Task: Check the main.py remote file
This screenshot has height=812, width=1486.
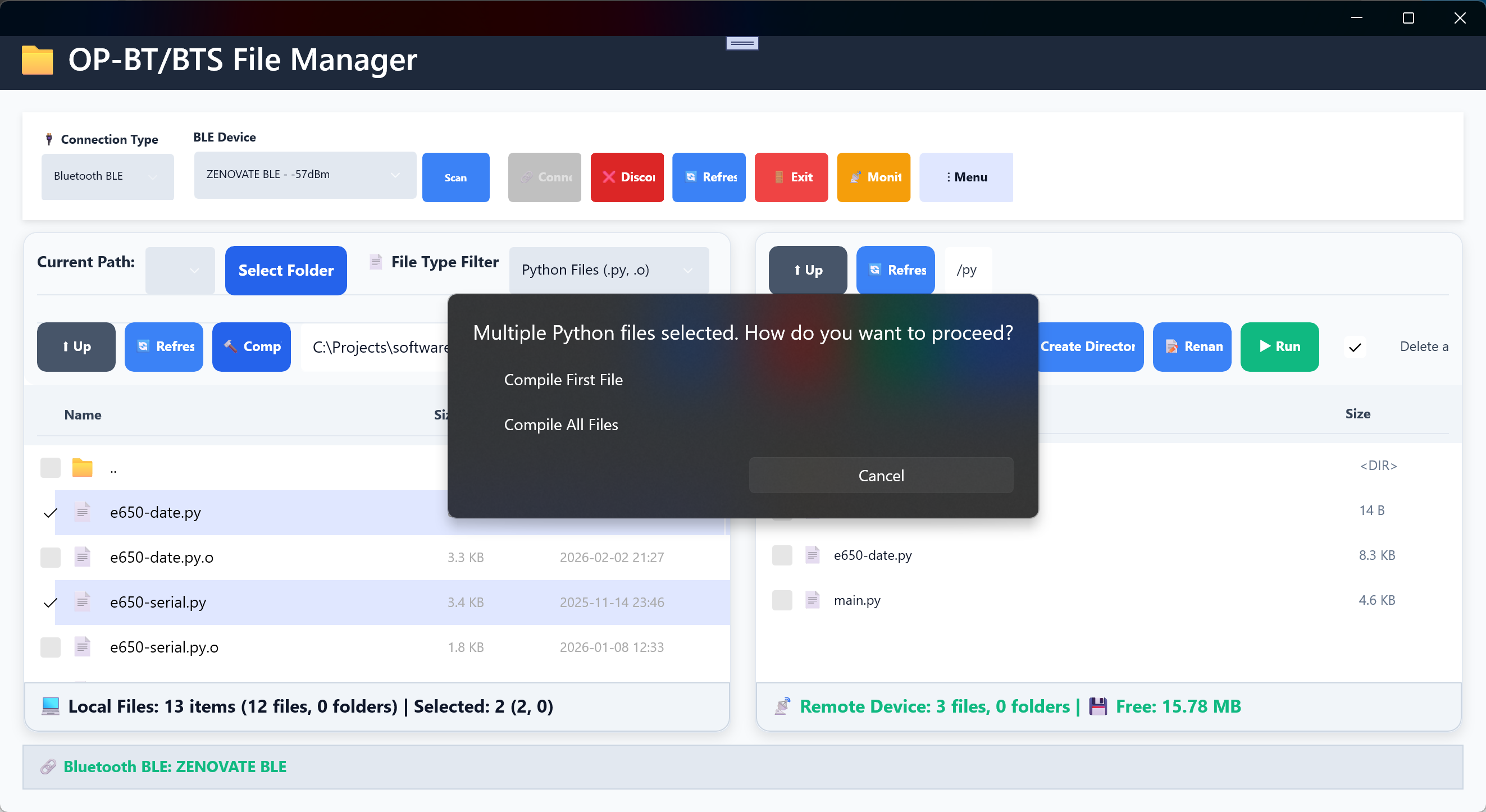Action: click(x=782, y=600)
